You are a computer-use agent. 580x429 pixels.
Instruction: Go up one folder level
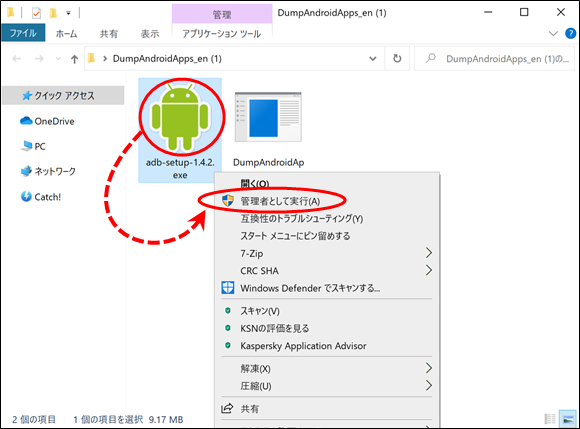(74, 59)
